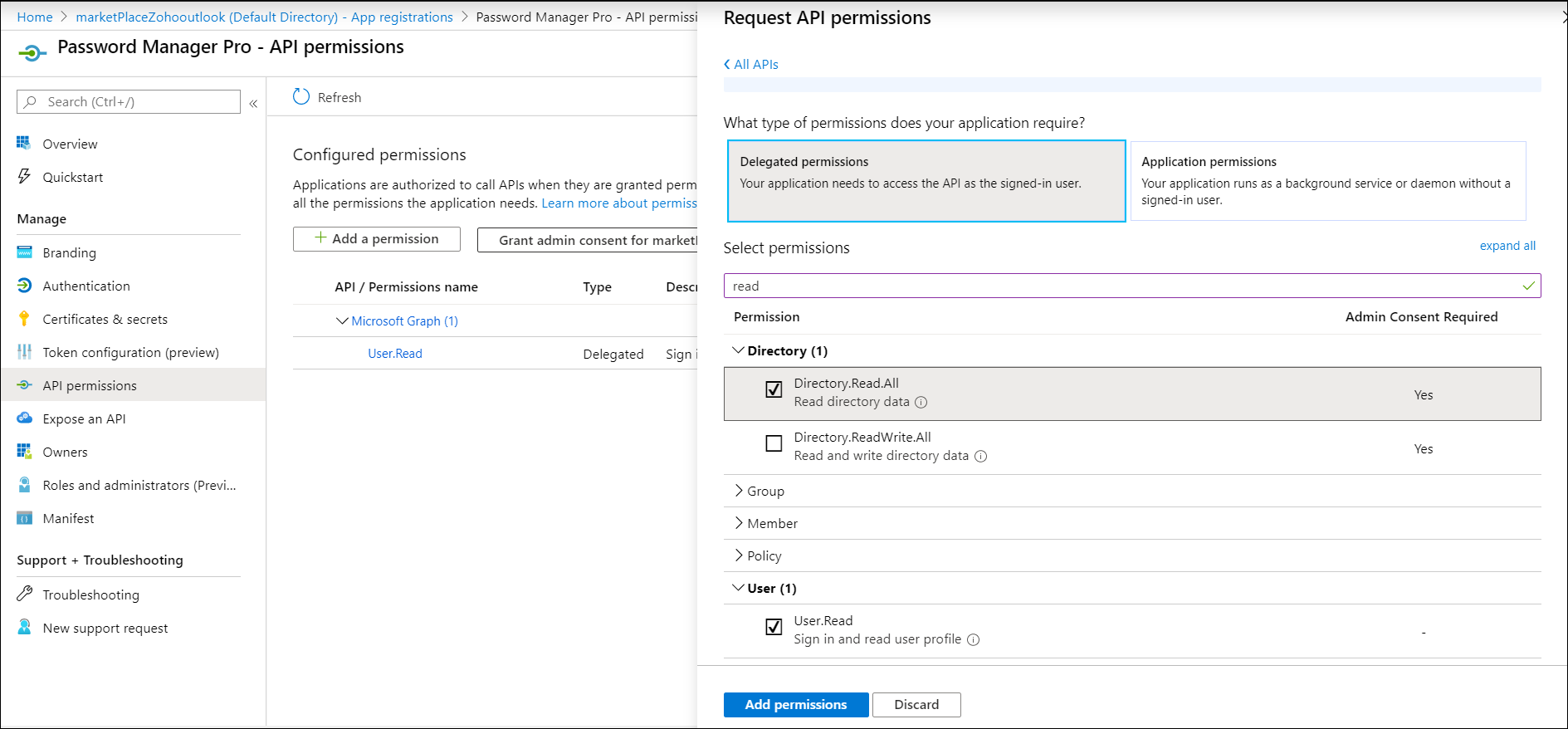Click the Quickstart lightning icon

pyautogui.click(x=24, y=177)
